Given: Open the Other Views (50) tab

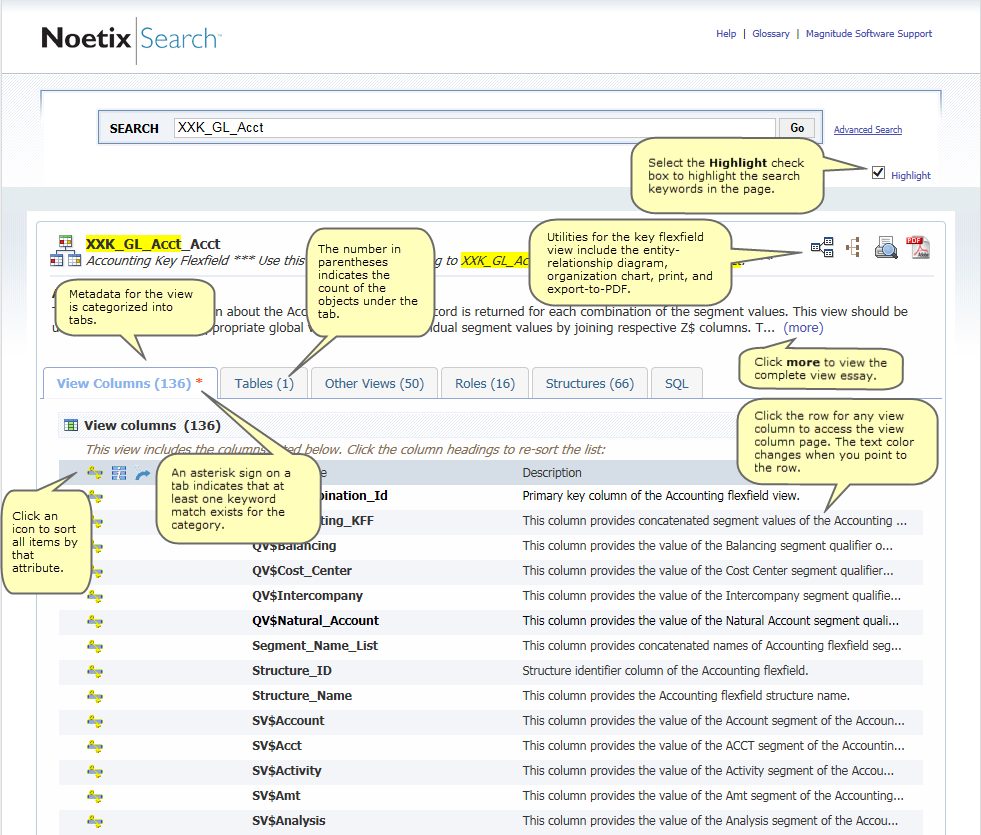Looking at the screenshot, I should [x=374, y=383].
